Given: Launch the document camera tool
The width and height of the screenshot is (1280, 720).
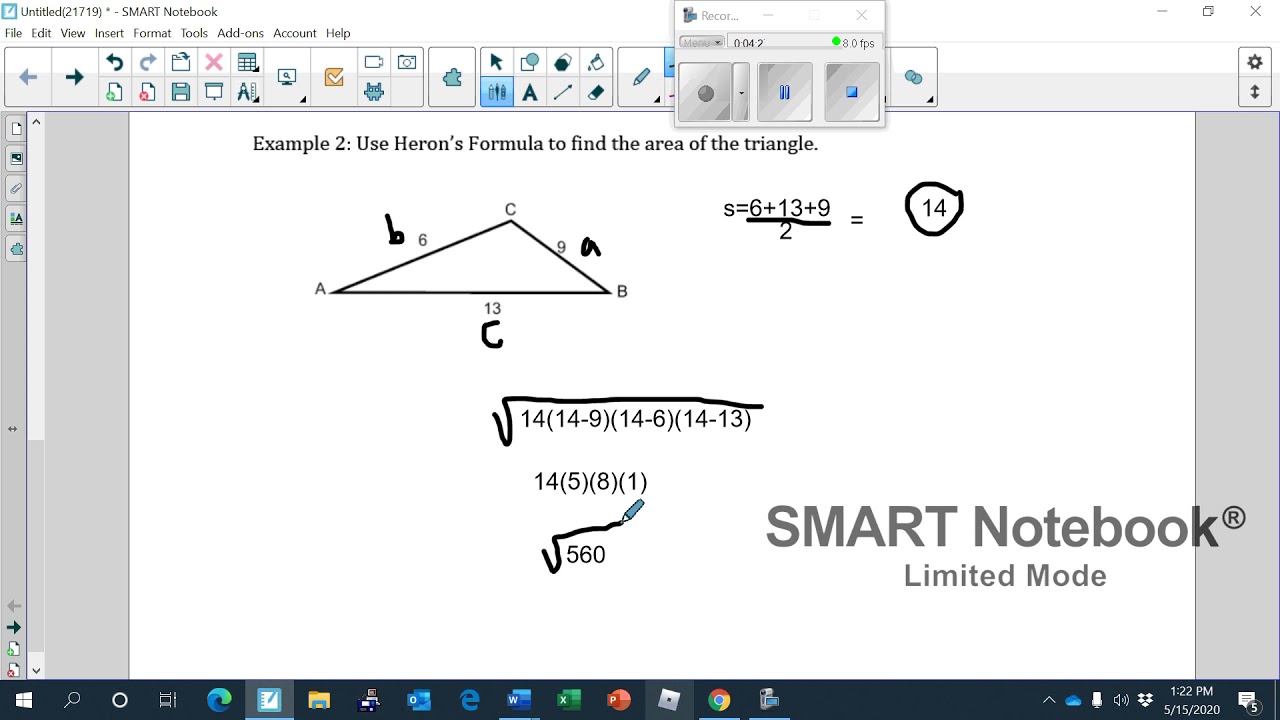Looking at the screenshot, I should coord(374,63).
